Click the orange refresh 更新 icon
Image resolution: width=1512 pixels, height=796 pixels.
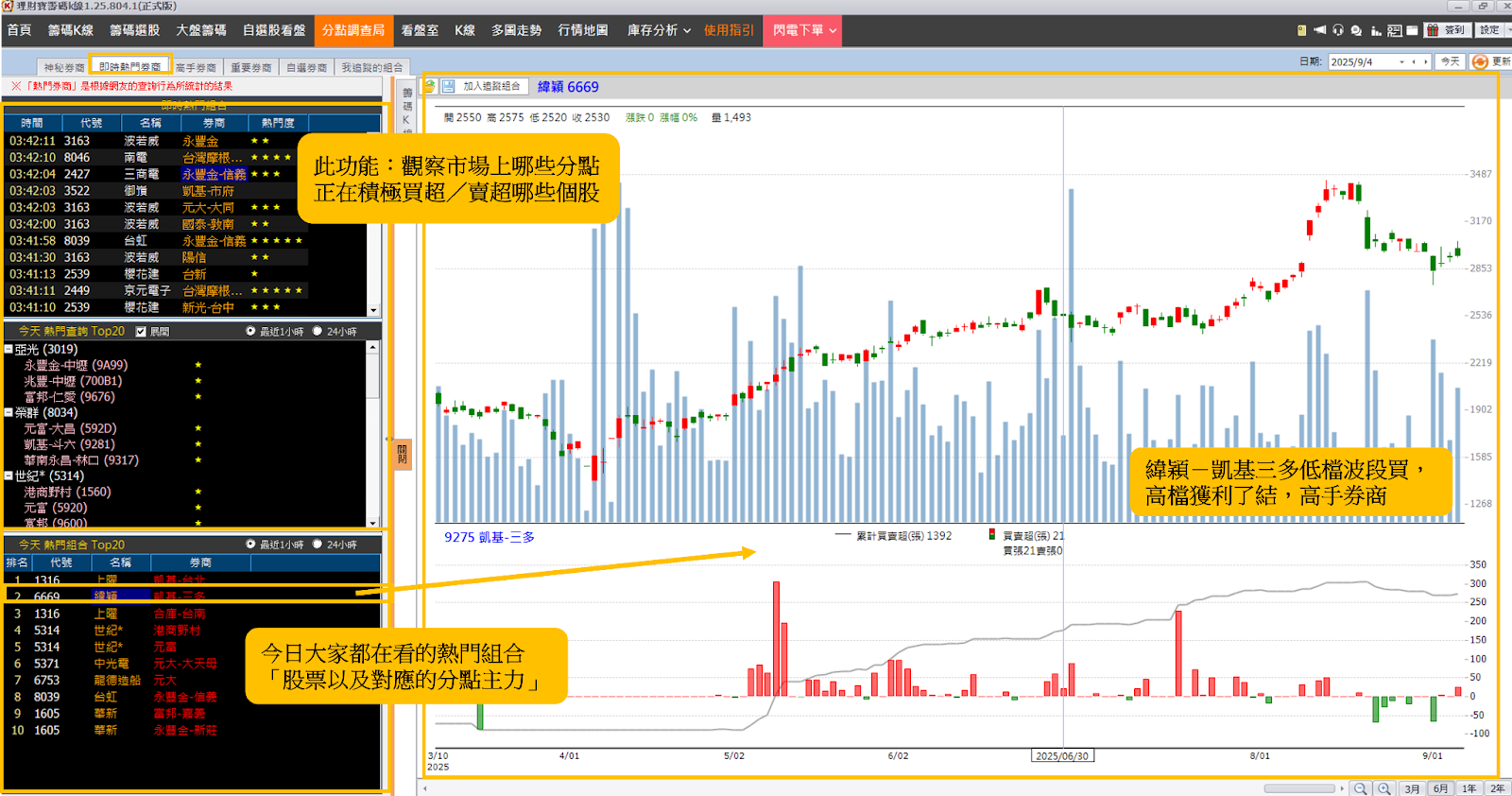coord(1480,61)
